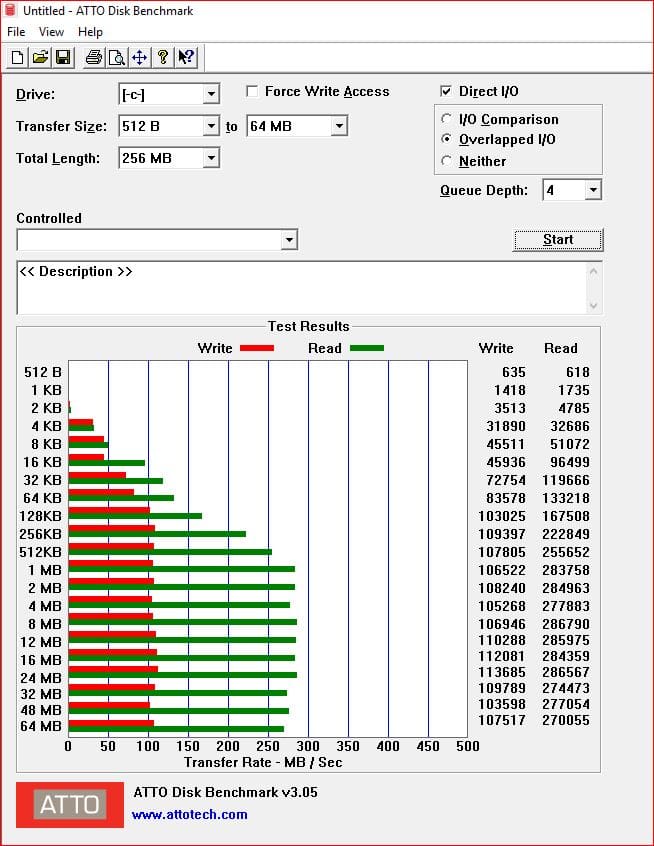The height and width of the screenshot is (846, 654).
Task: Open the Help menu
Action: [90, 32]
